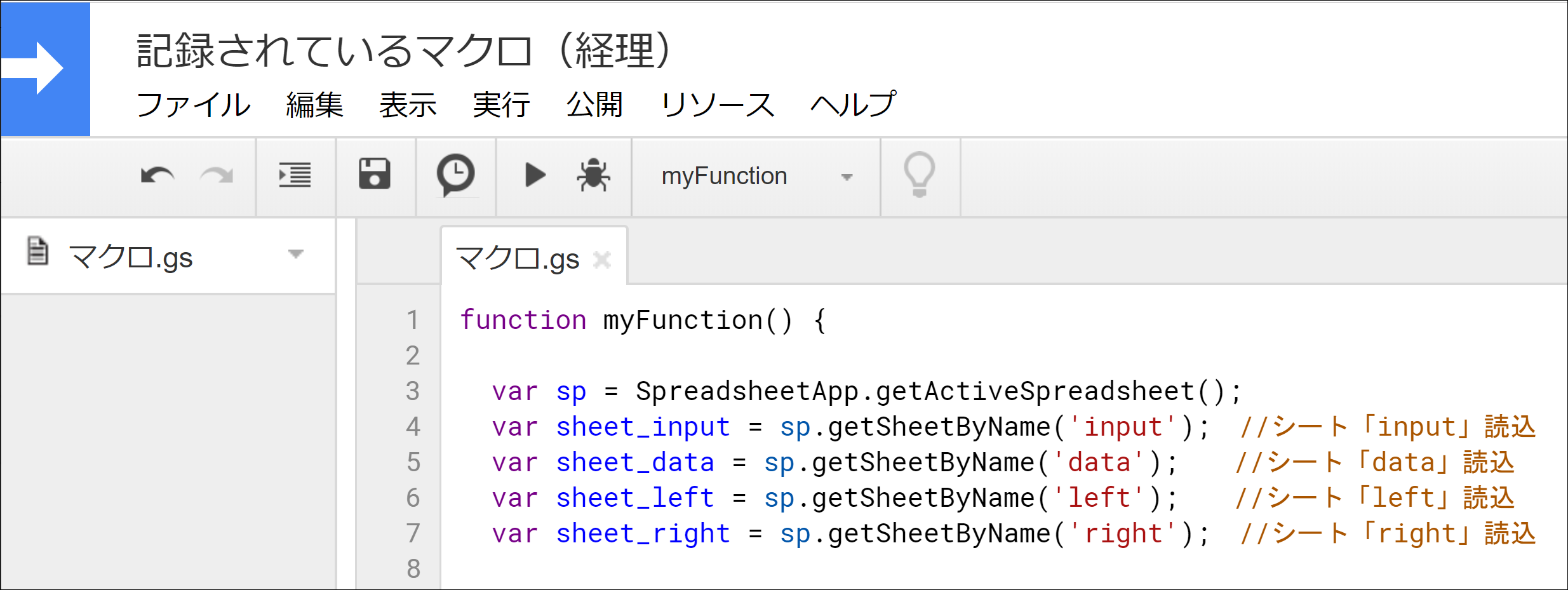
Task: Click the lightbulb icon in toolbar
Action: pos(920,175)
